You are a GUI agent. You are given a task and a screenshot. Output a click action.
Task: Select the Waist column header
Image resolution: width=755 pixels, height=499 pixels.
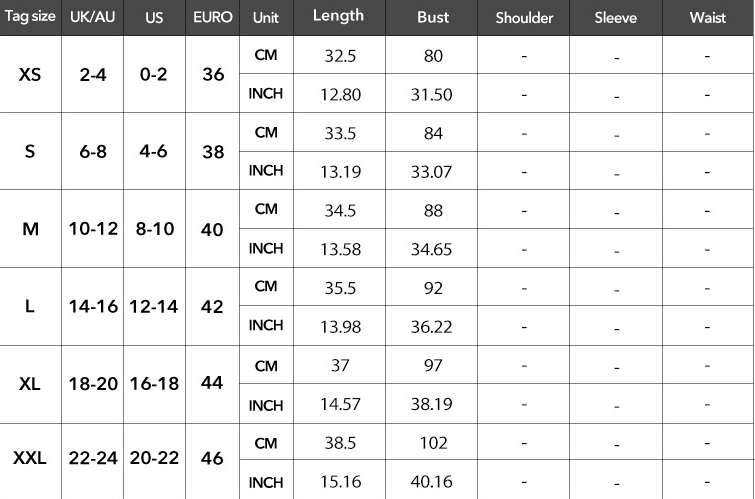707,18
